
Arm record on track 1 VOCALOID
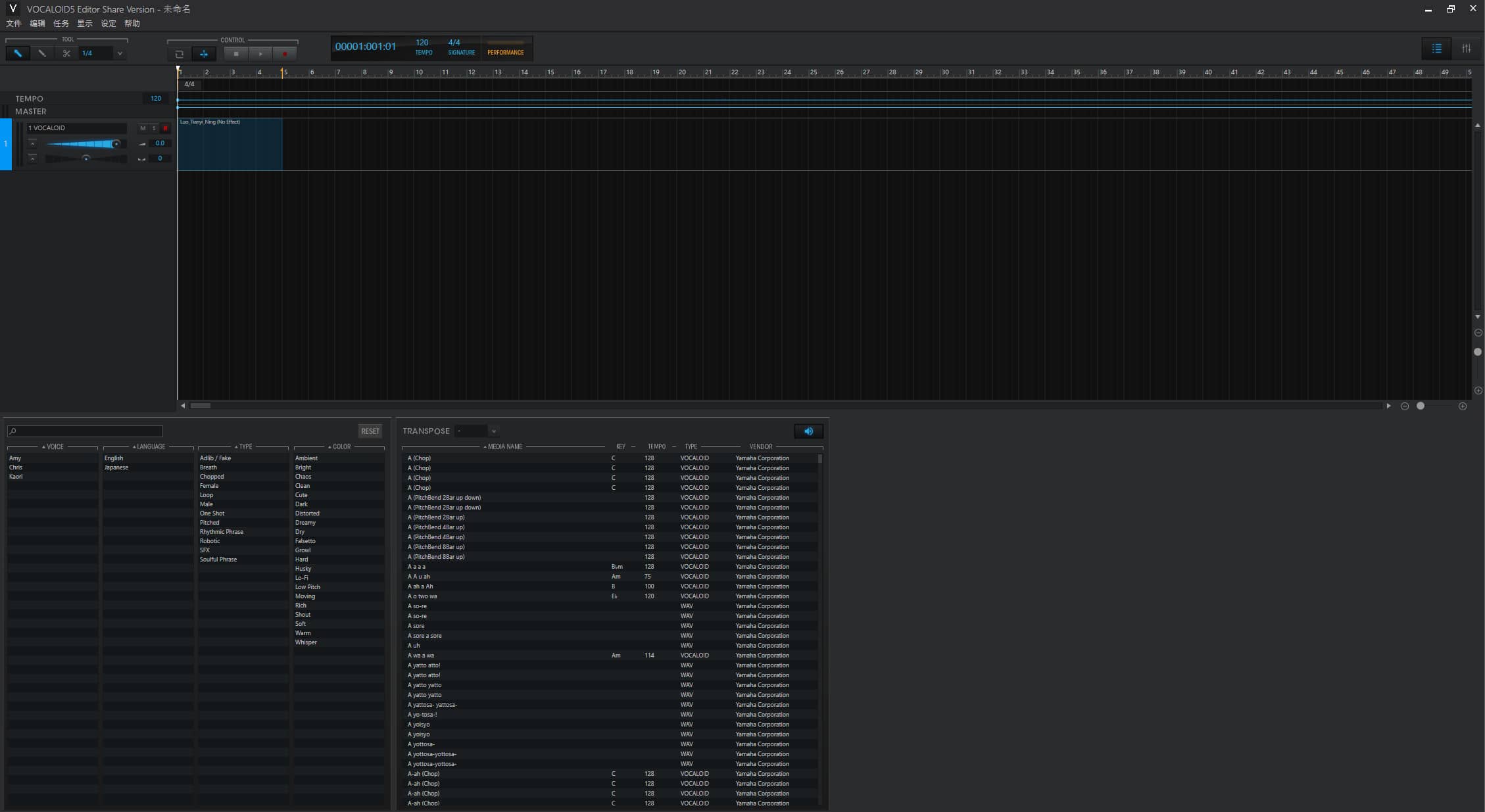point(165,128)
